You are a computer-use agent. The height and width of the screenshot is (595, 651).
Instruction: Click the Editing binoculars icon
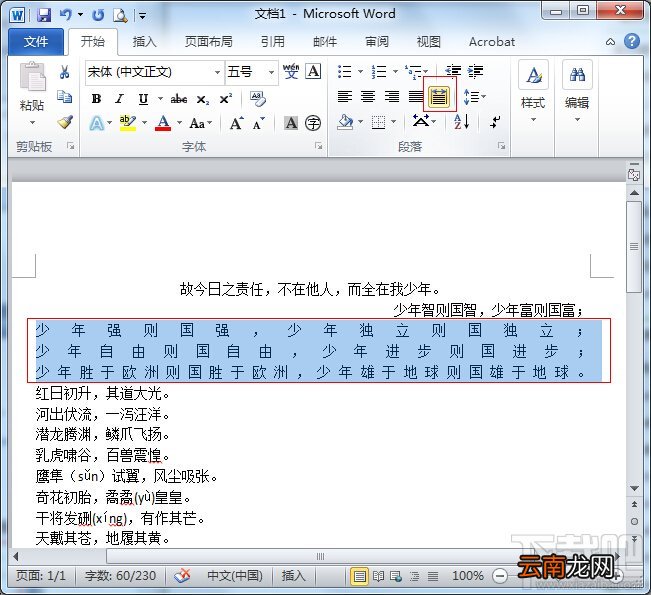[x=577, y=75]
